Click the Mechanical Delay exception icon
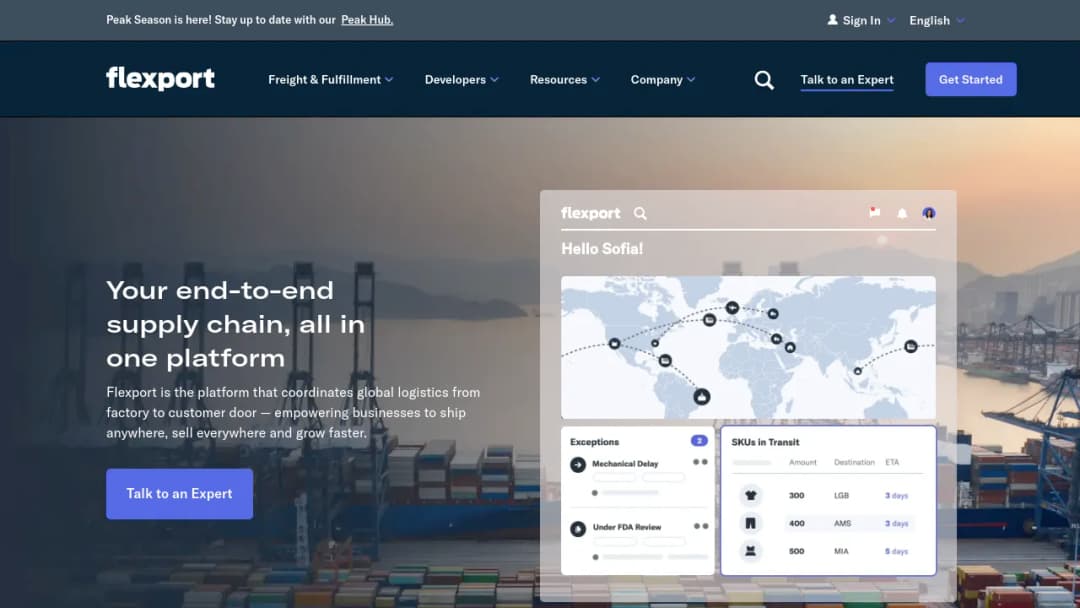 tap(578, 465)
